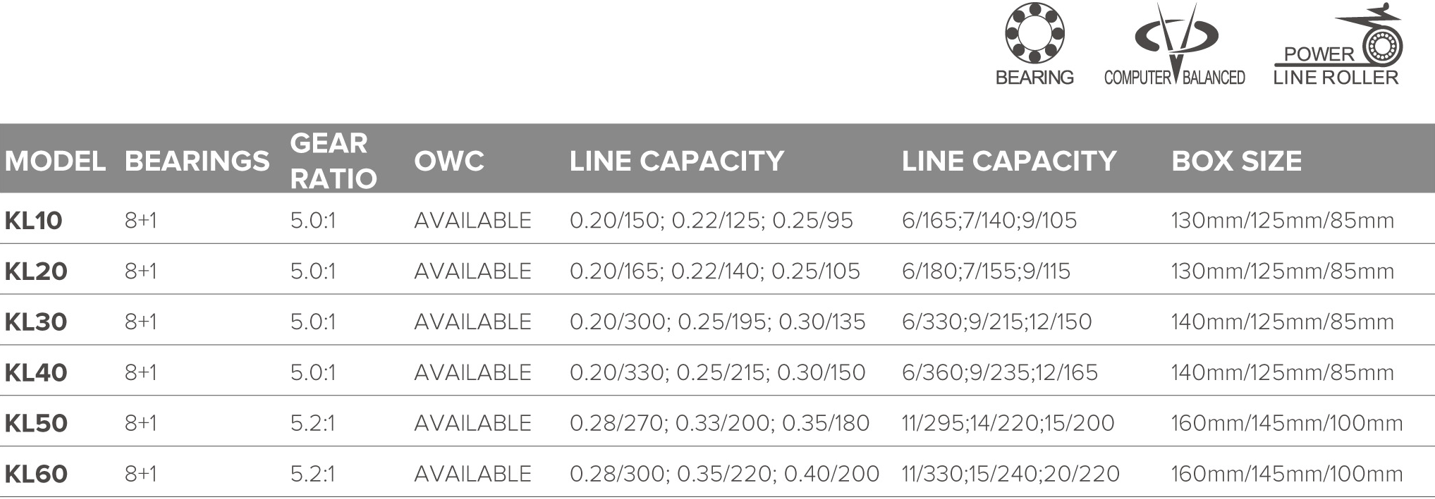Viewport: 1435px width, 499px height.
Task: Click line capacity 0.20/300; 0.25/195; 0.30/135
Action: (x=718, y=322)
